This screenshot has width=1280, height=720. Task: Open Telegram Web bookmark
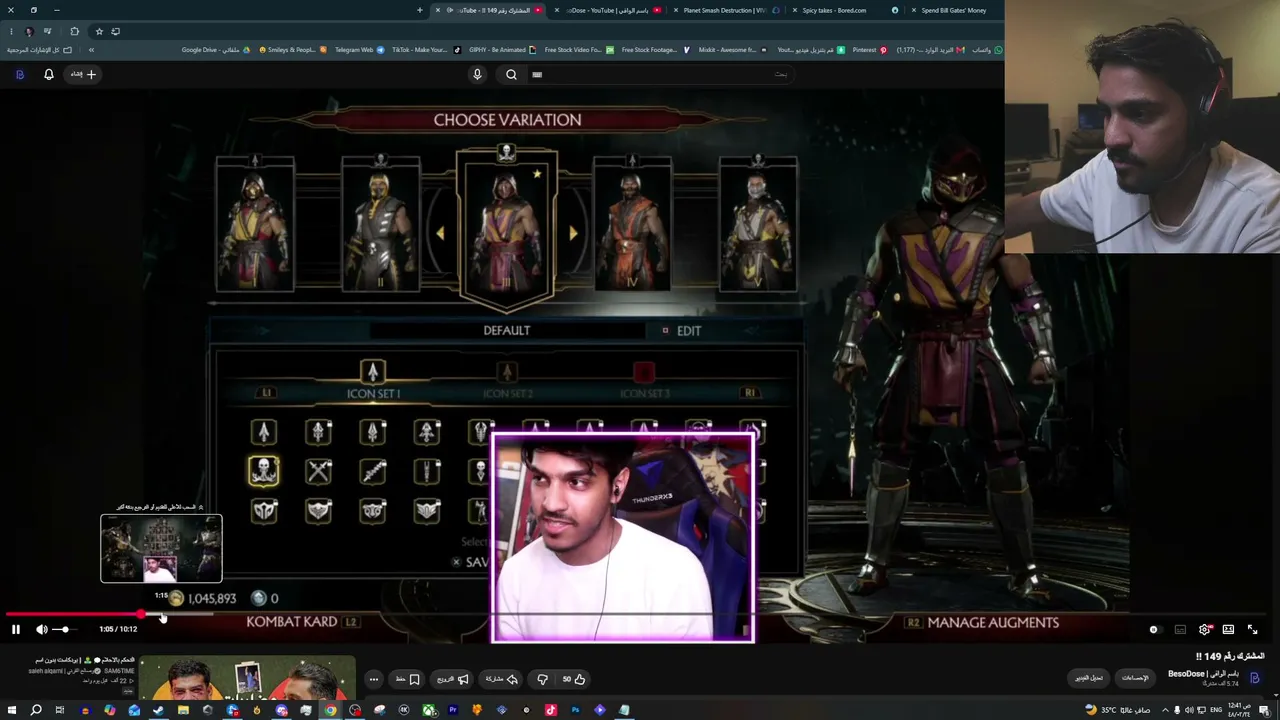[x=358, y=50]
